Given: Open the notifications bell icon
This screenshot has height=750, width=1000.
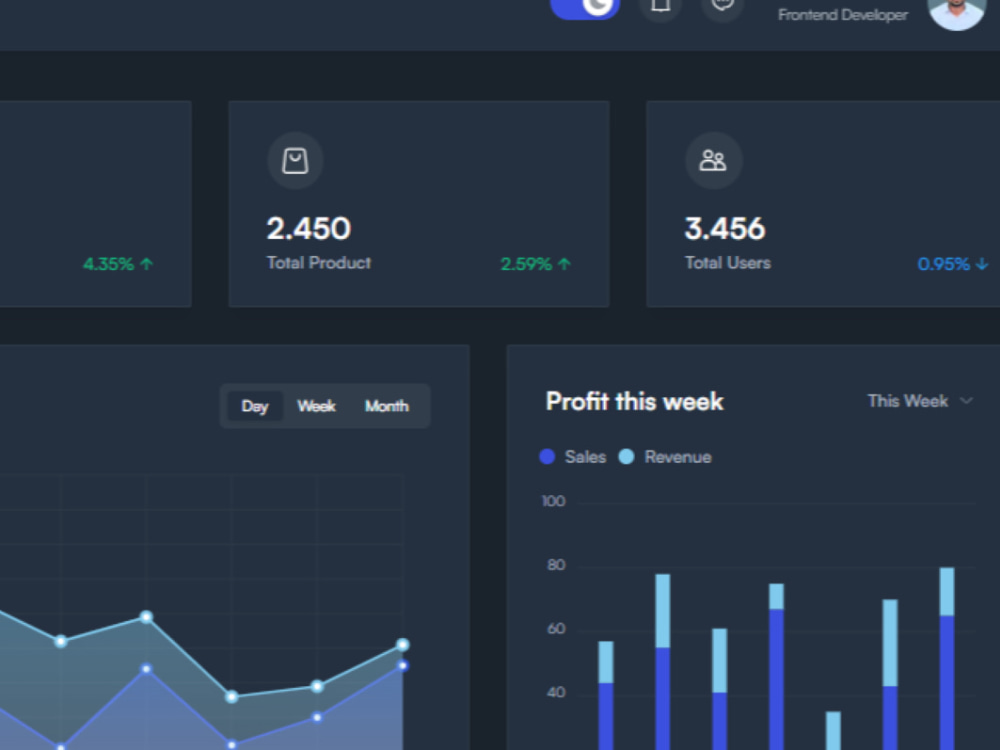Looking at the screenshot, I should tap(660, 6).
